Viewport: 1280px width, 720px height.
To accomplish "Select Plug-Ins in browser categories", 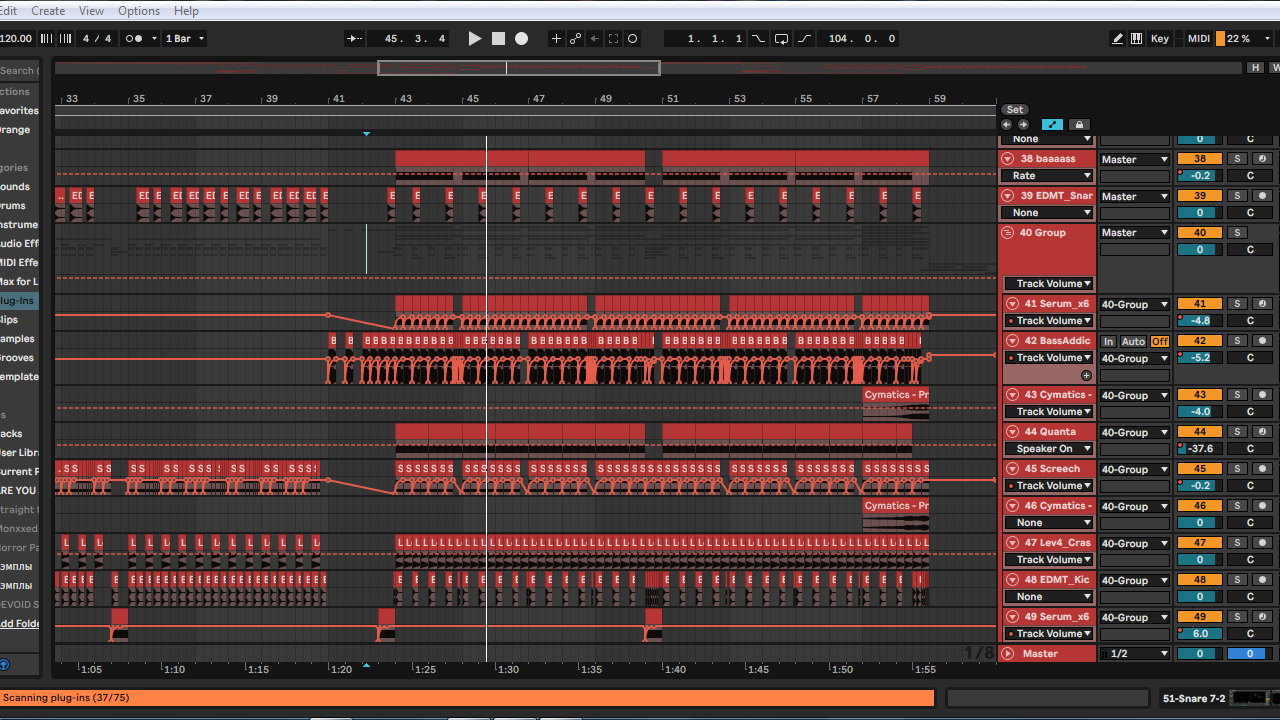I will pyautogui.click(x=18, y=301).
